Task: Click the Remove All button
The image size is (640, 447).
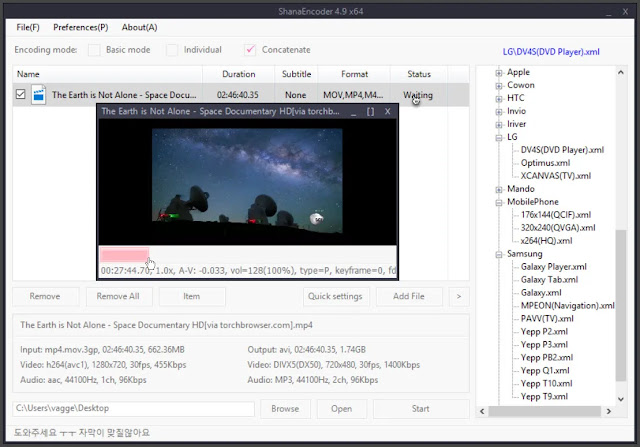Action: [118, 296]
